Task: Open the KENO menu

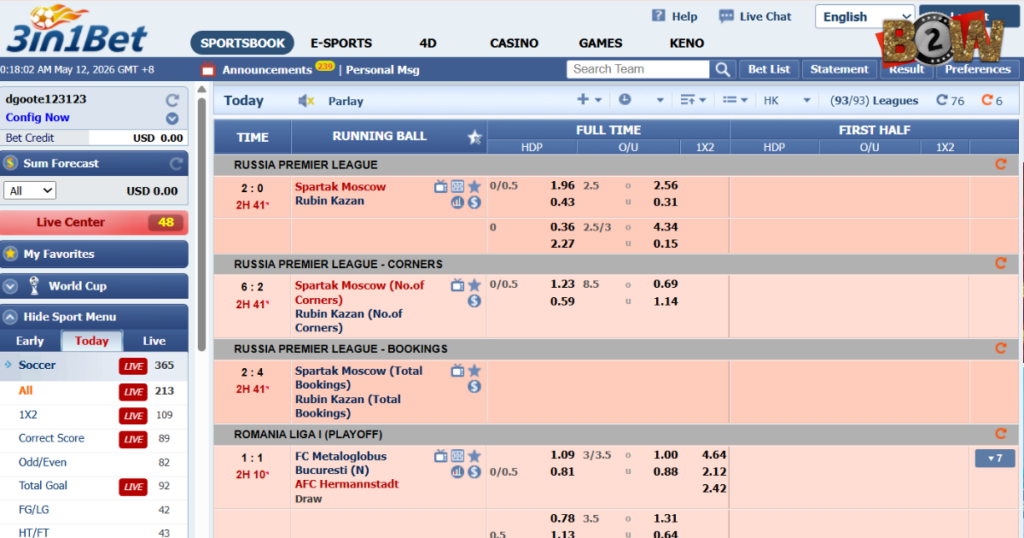Action: 686,43
